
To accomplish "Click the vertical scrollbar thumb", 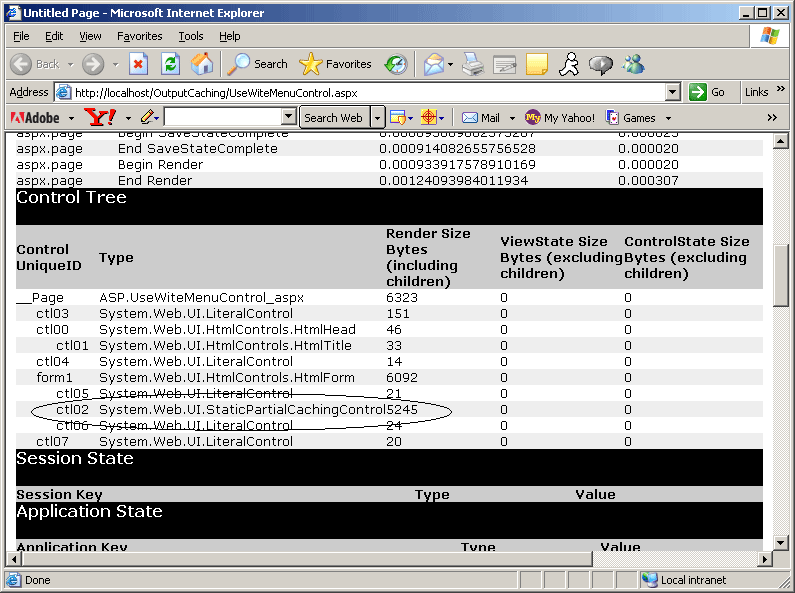I will click(782, 273).
